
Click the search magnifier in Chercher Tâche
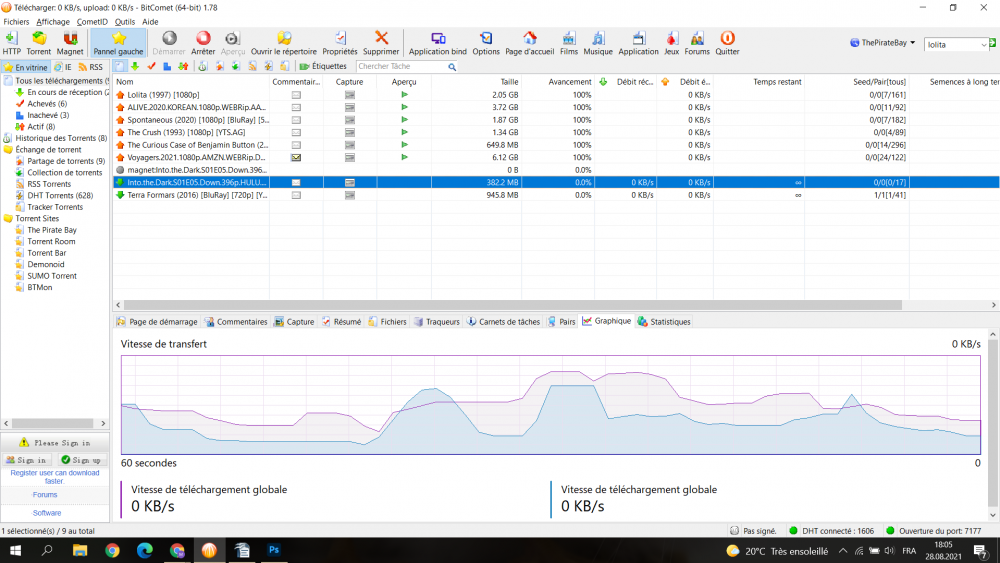[452, 66]
